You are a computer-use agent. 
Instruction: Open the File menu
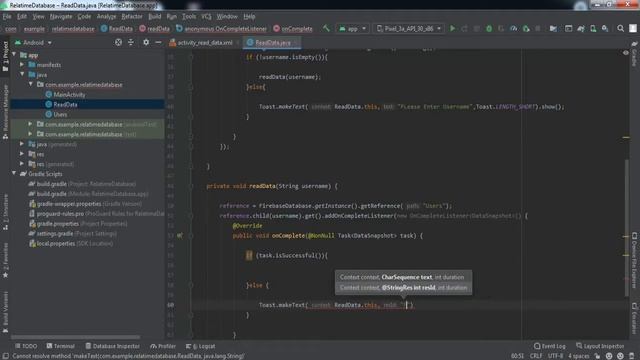(7, 17)
